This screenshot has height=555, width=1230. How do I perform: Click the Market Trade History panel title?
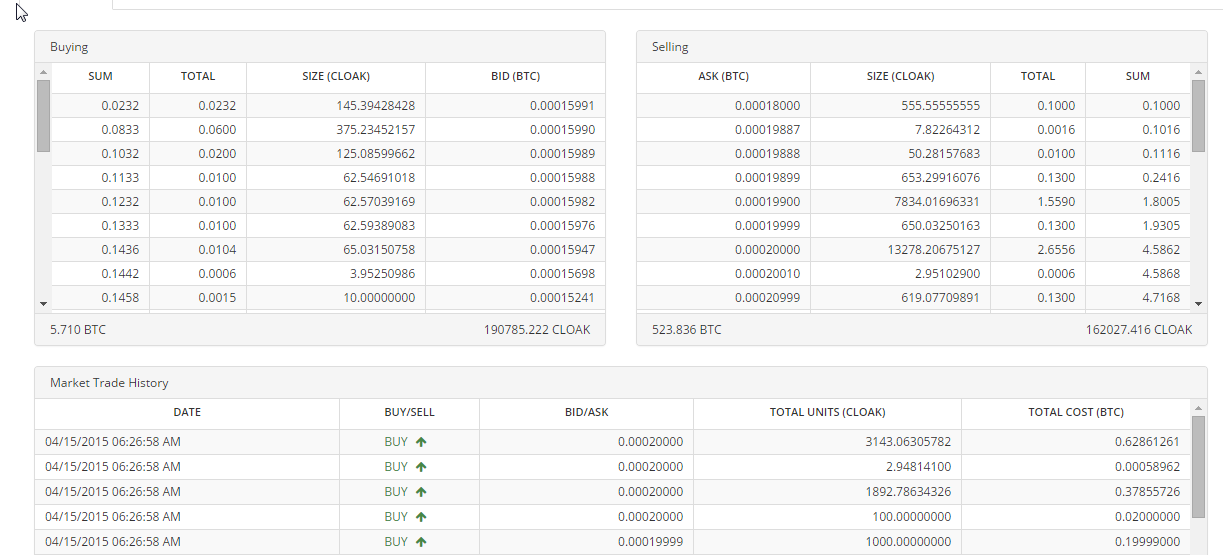point(109,382)
